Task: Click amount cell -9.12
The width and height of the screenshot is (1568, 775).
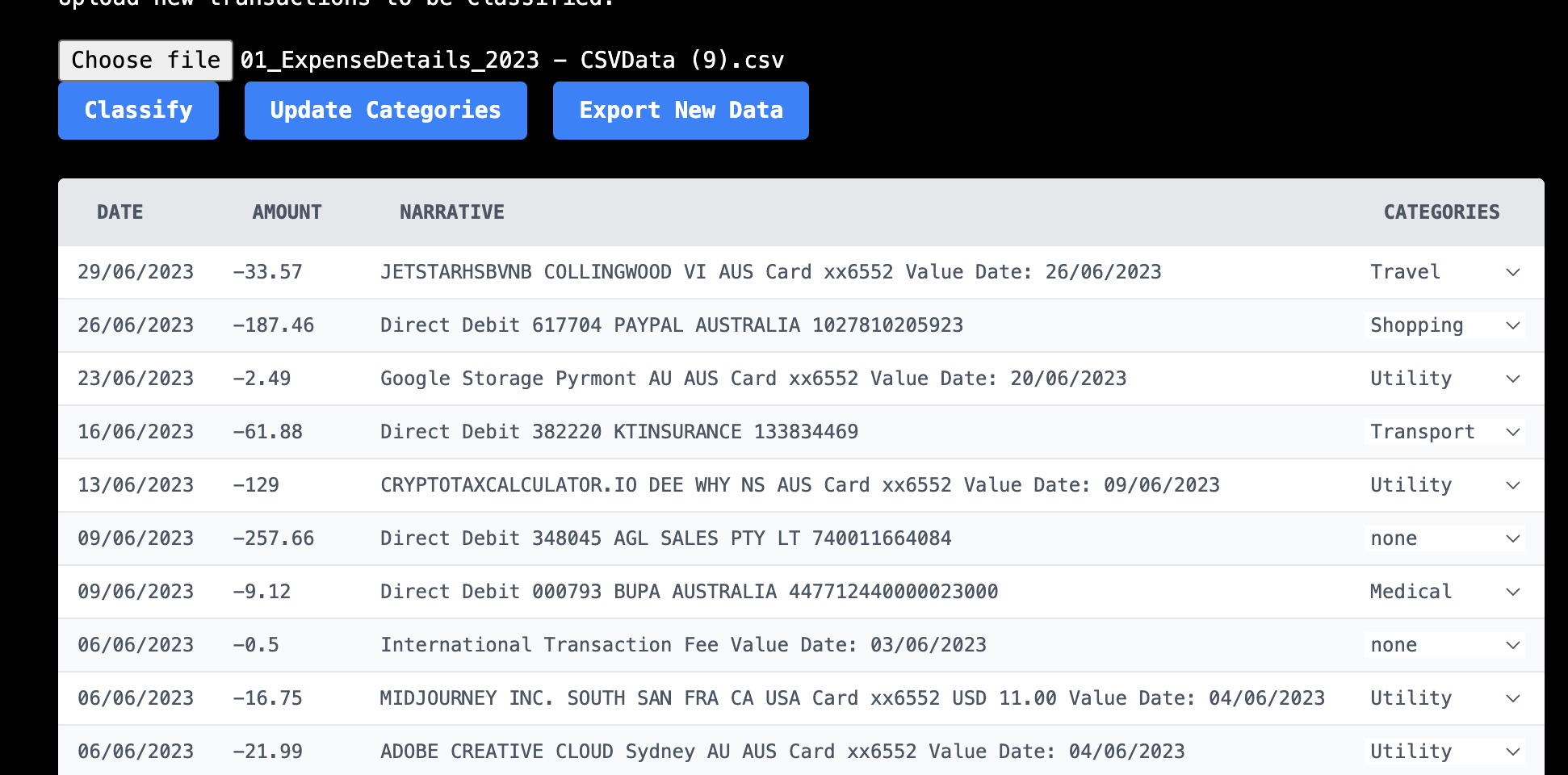Action: pos(262,592)
